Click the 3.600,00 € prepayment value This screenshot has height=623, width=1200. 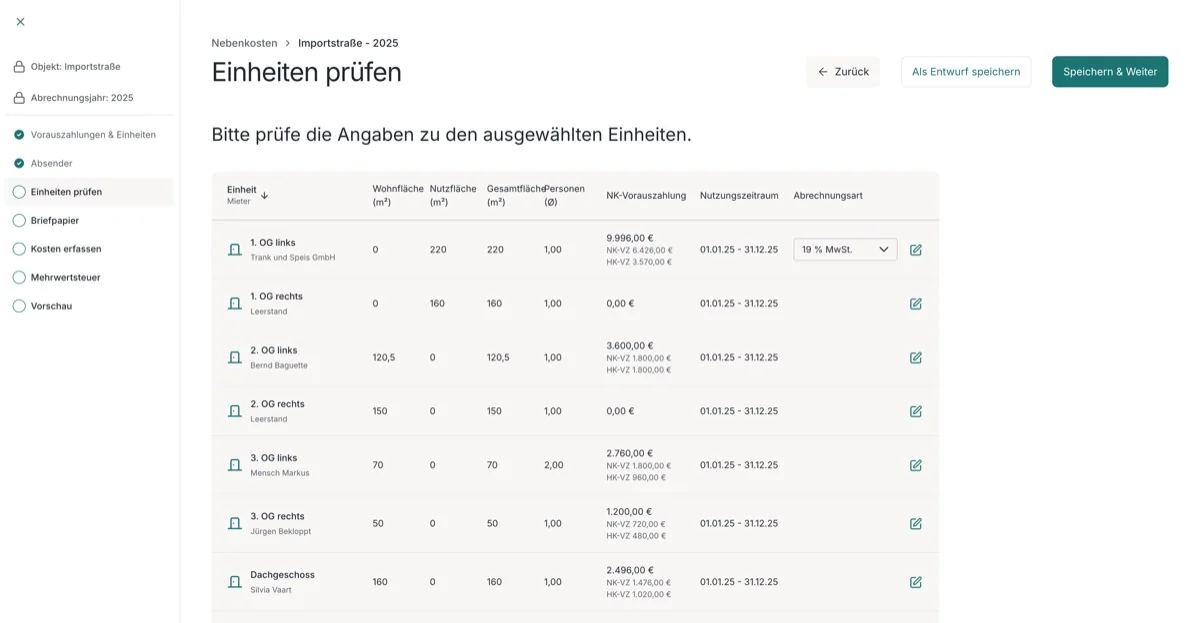click(630, 346)
